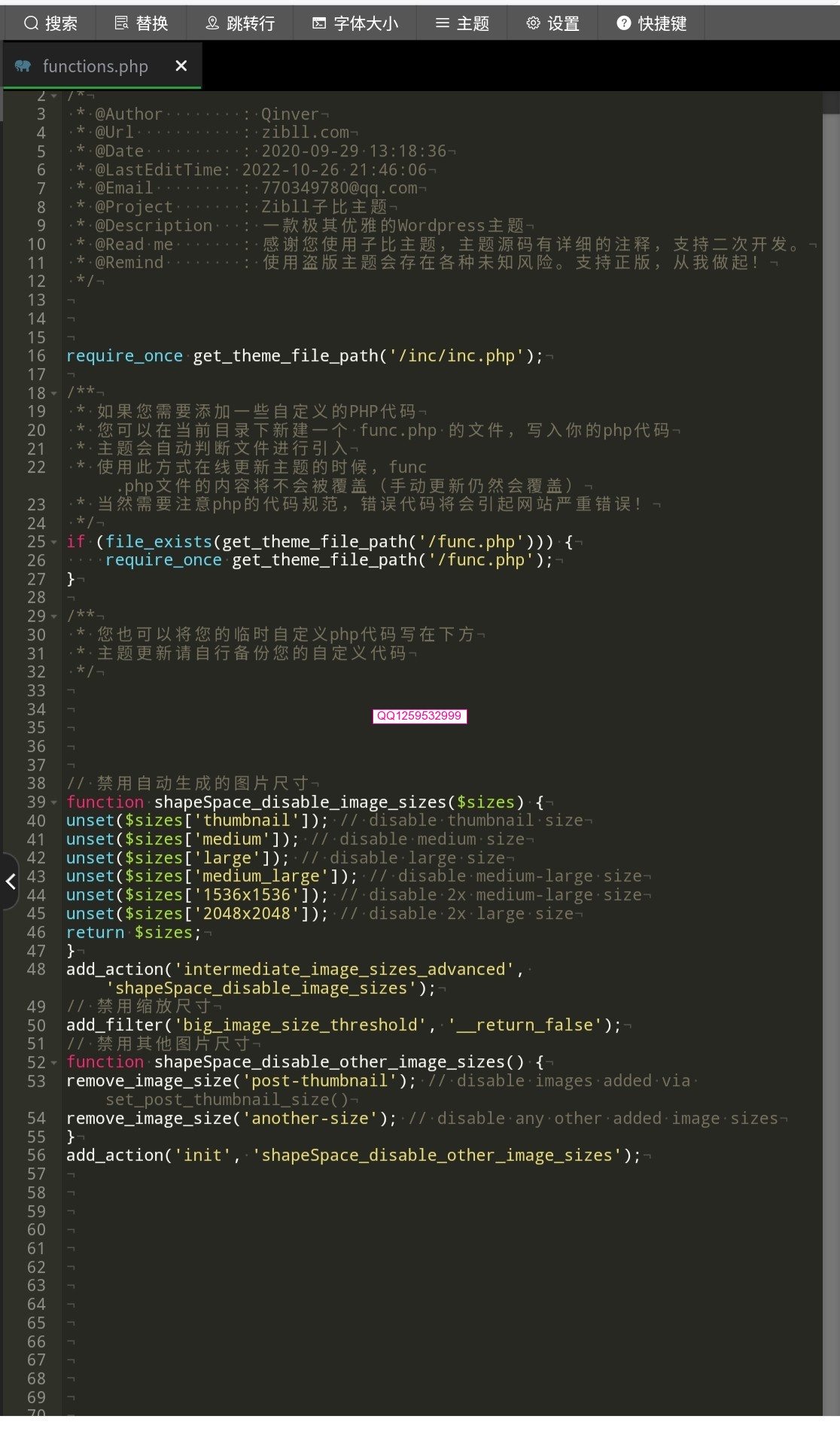Click 'shapeSpace_disable_image_sizes' function name on line 39
This screenshot has height=1434, width=840.
click(300, 802)
